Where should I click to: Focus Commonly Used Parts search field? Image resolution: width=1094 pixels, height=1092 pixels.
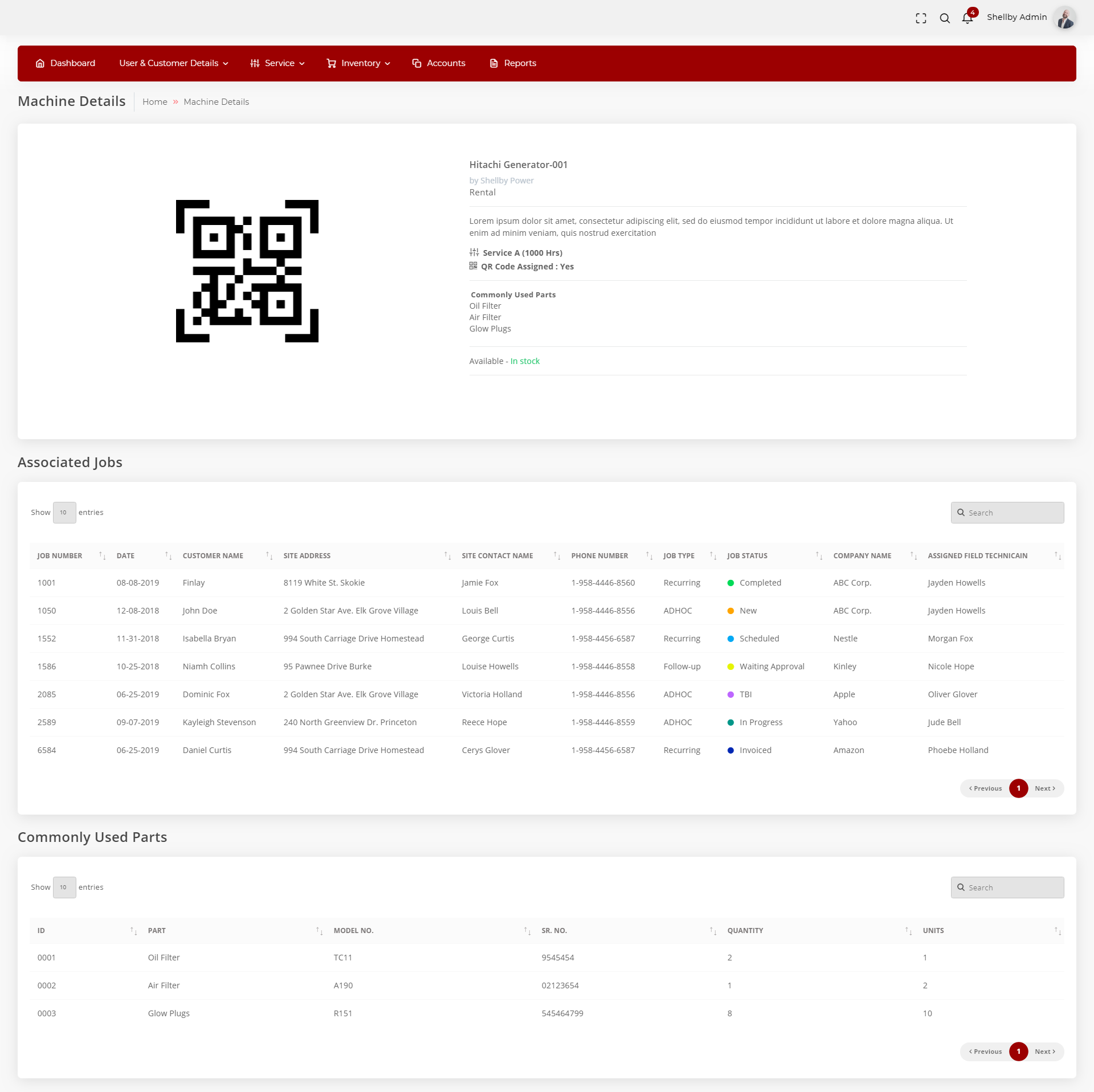tap(1007, 887)
